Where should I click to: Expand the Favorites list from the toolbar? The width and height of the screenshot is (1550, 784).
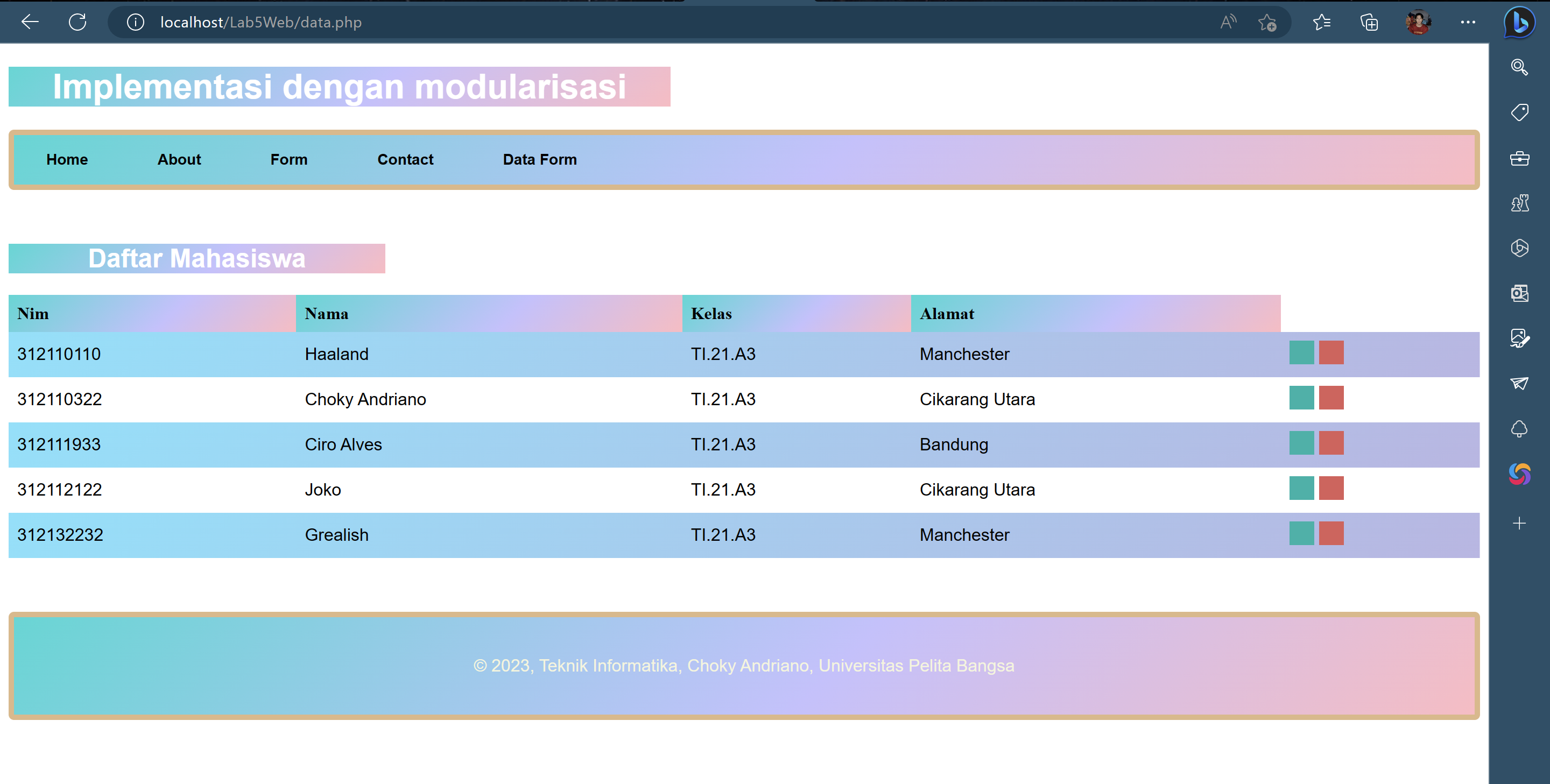tap(1322, 22)
